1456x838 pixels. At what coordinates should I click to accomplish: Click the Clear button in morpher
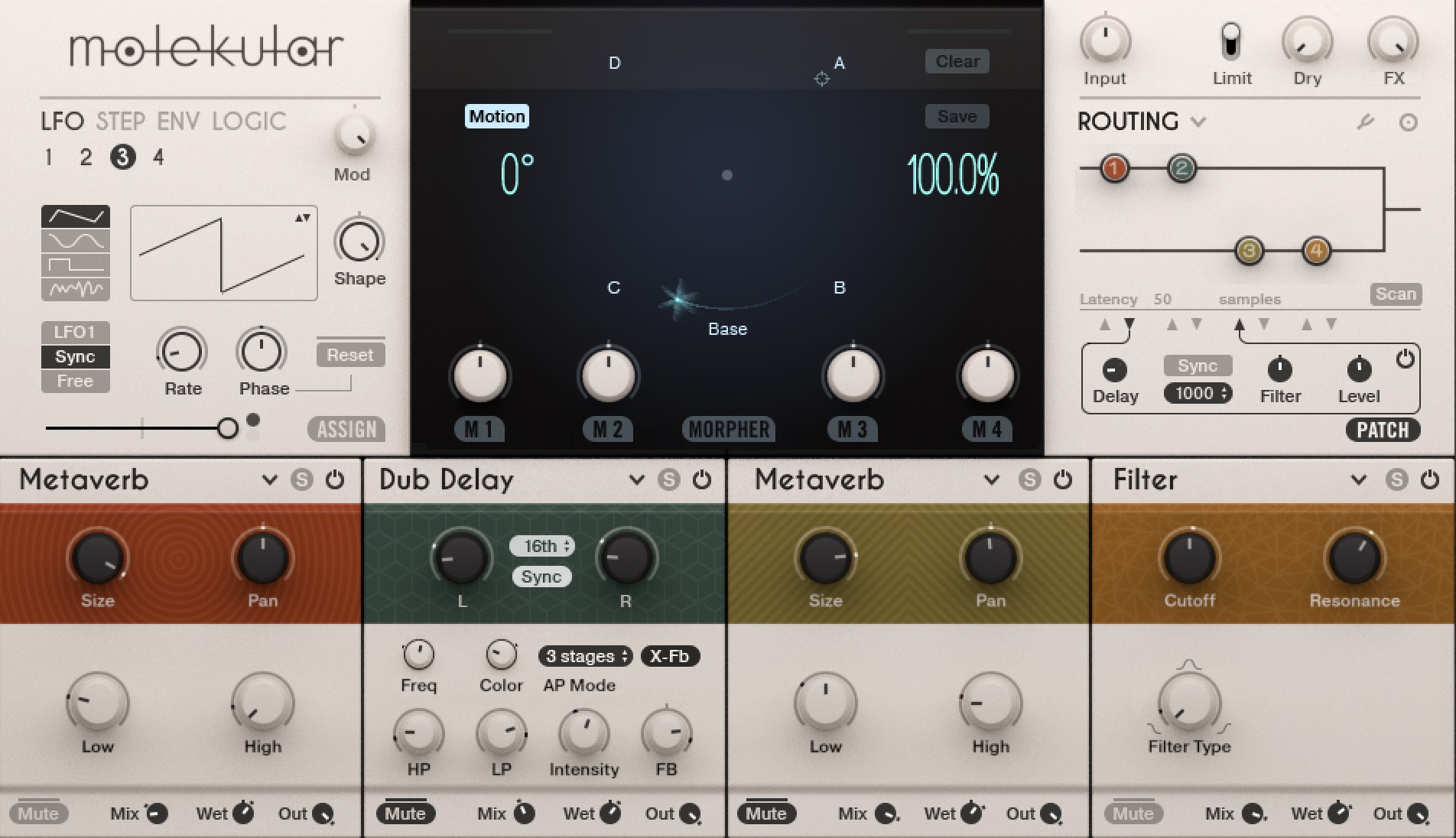(x=957, y=61)
